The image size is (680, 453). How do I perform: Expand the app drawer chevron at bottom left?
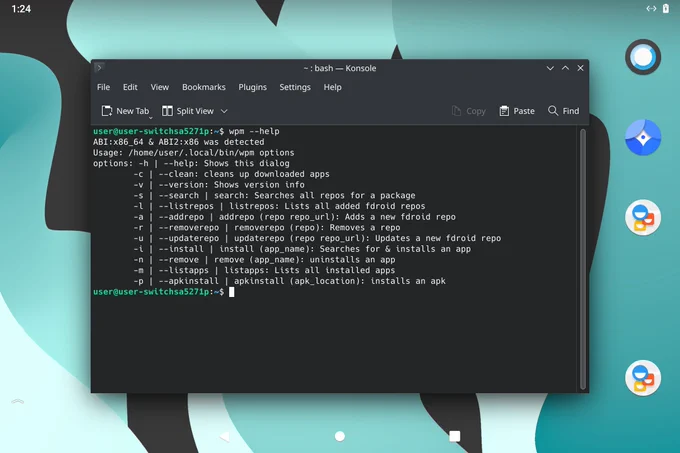18,401
